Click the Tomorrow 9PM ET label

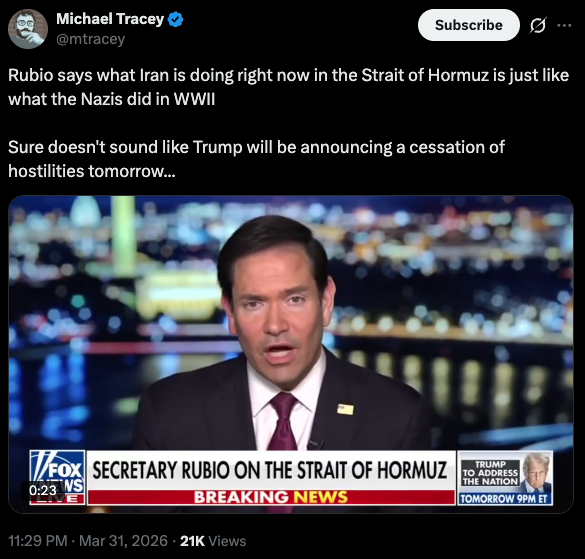(504, 499)
